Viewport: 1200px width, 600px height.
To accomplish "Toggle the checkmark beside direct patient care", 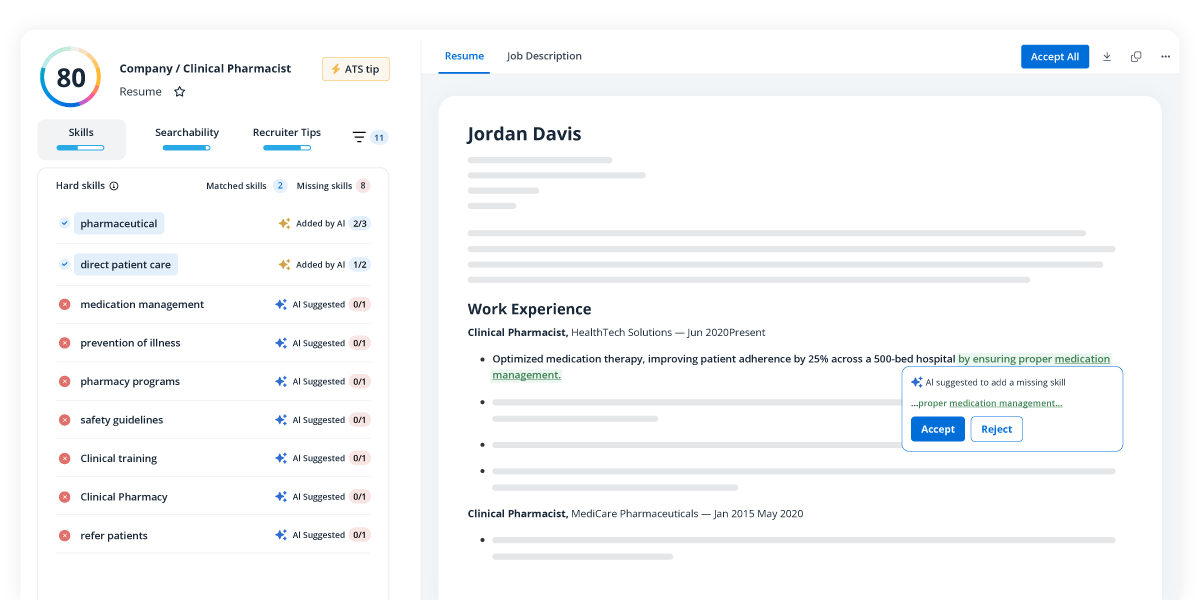I will coord(65,265).
